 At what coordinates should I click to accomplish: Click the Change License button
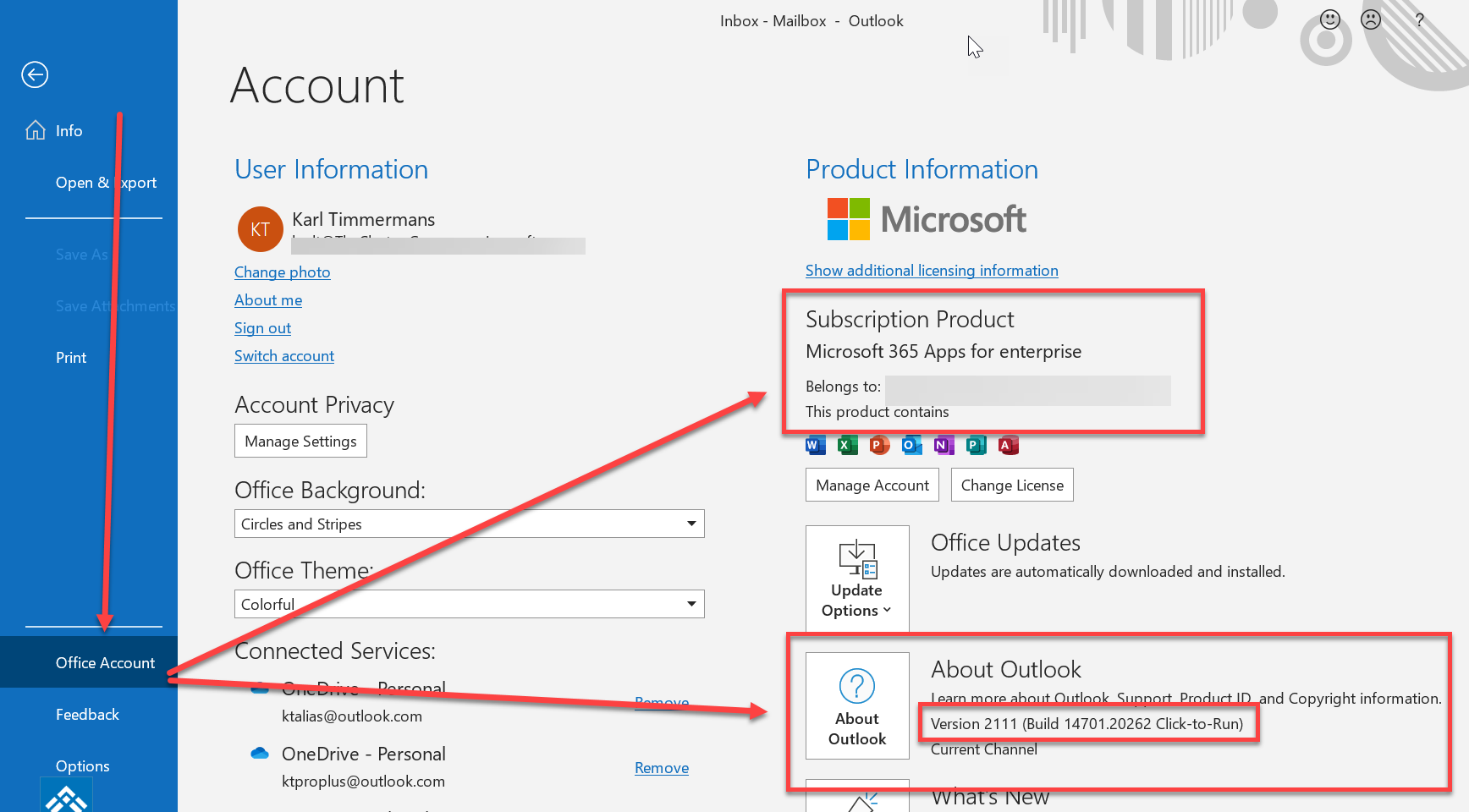(1012, 485)
